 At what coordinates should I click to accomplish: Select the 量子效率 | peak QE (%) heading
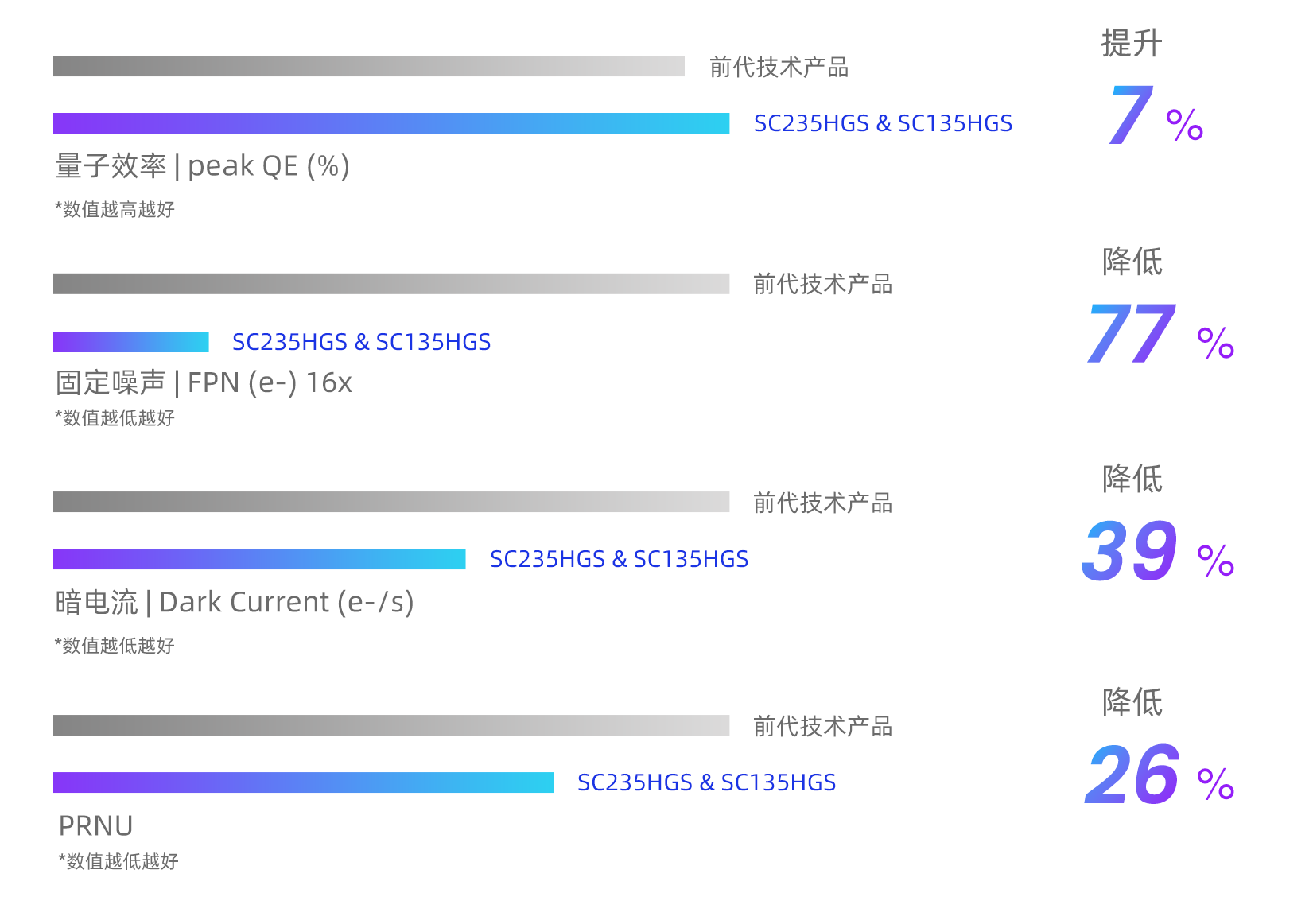(x=203, y=166)
